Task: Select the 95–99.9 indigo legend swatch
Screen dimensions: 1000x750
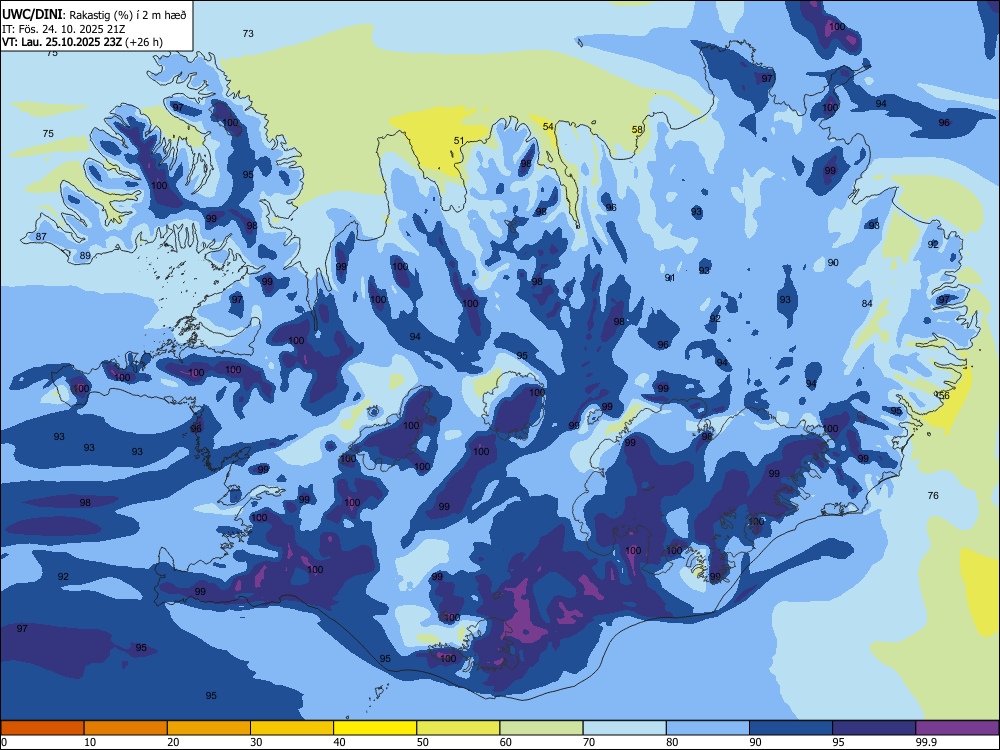Action: (874, 728)
